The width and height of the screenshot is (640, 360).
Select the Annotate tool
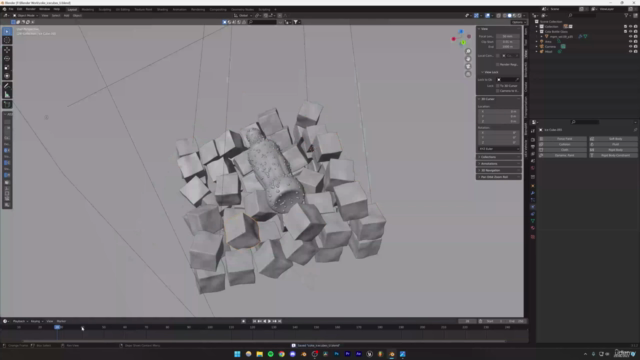click(7, 86)
